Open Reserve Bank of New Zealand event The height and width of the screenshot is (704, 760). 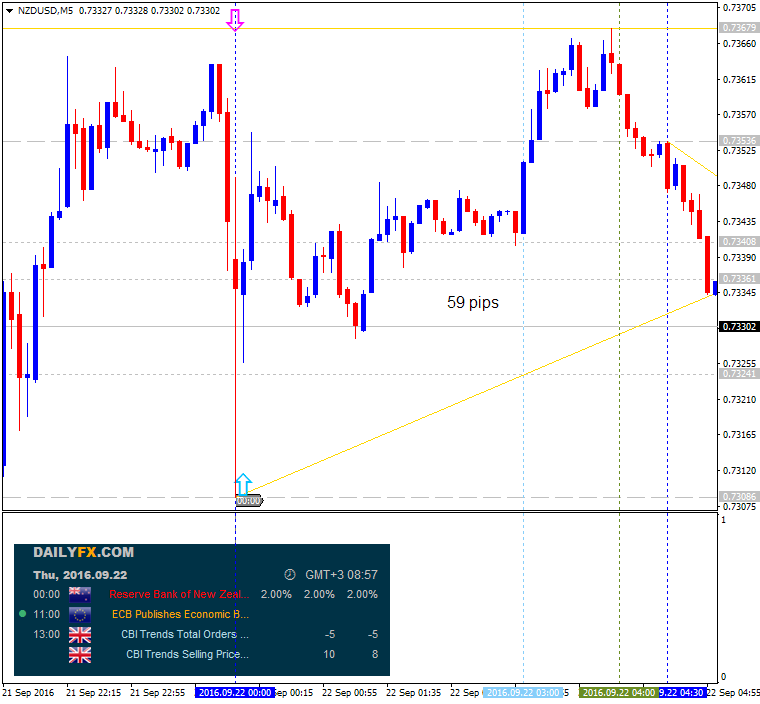coord(179,594)
